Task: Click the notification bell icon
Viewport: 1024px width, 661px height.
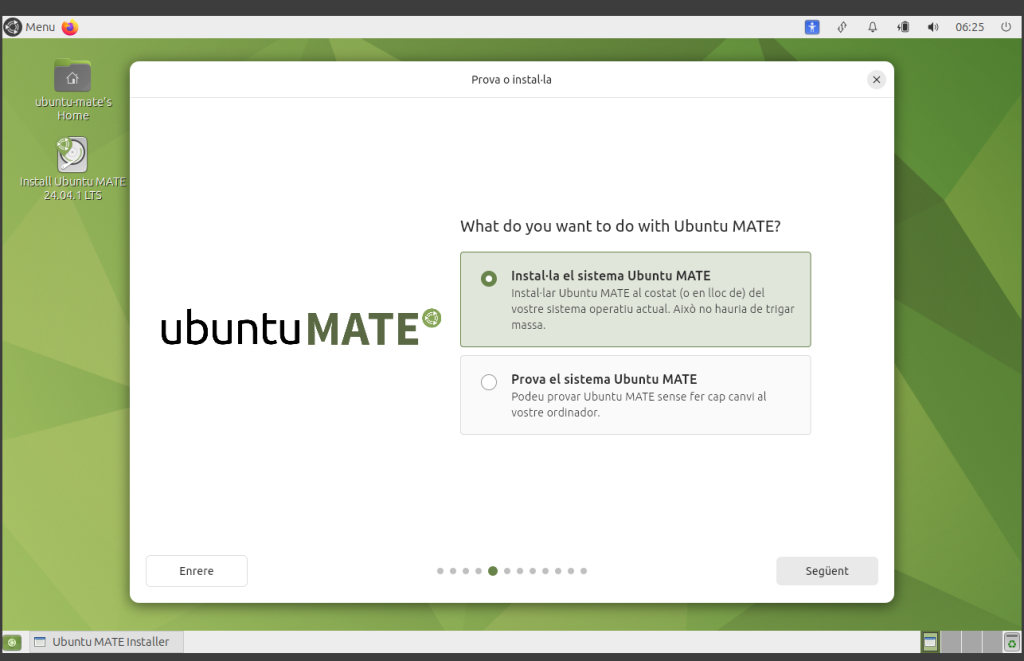Action: [x=873, y=27]
